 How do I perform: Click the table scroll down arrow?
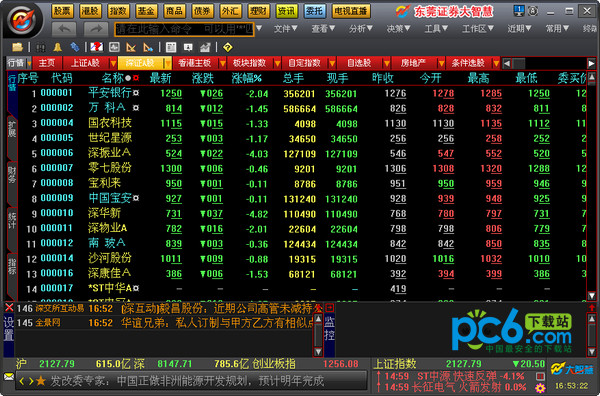(592, 295)
